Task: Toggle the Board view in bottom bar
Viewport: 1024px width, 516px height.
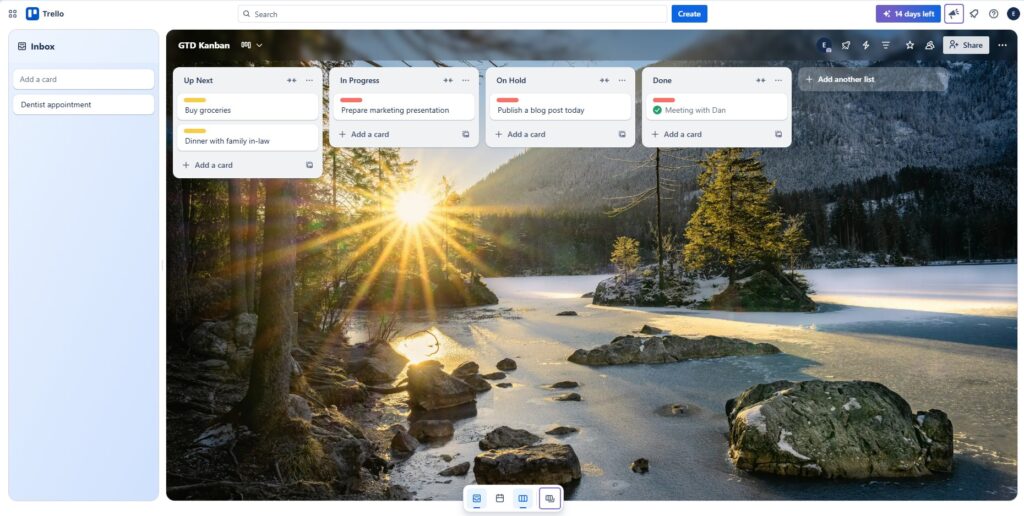Action: (522, 498)
